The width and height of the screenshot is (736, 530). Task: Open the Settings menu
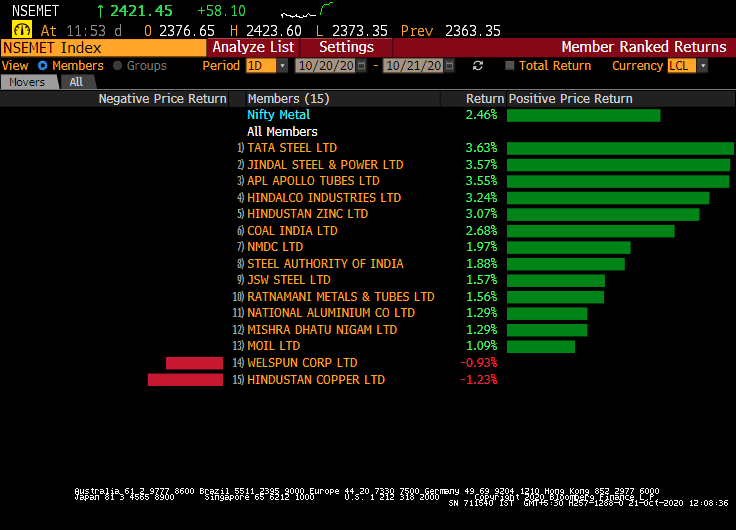(x=346, y=47)
